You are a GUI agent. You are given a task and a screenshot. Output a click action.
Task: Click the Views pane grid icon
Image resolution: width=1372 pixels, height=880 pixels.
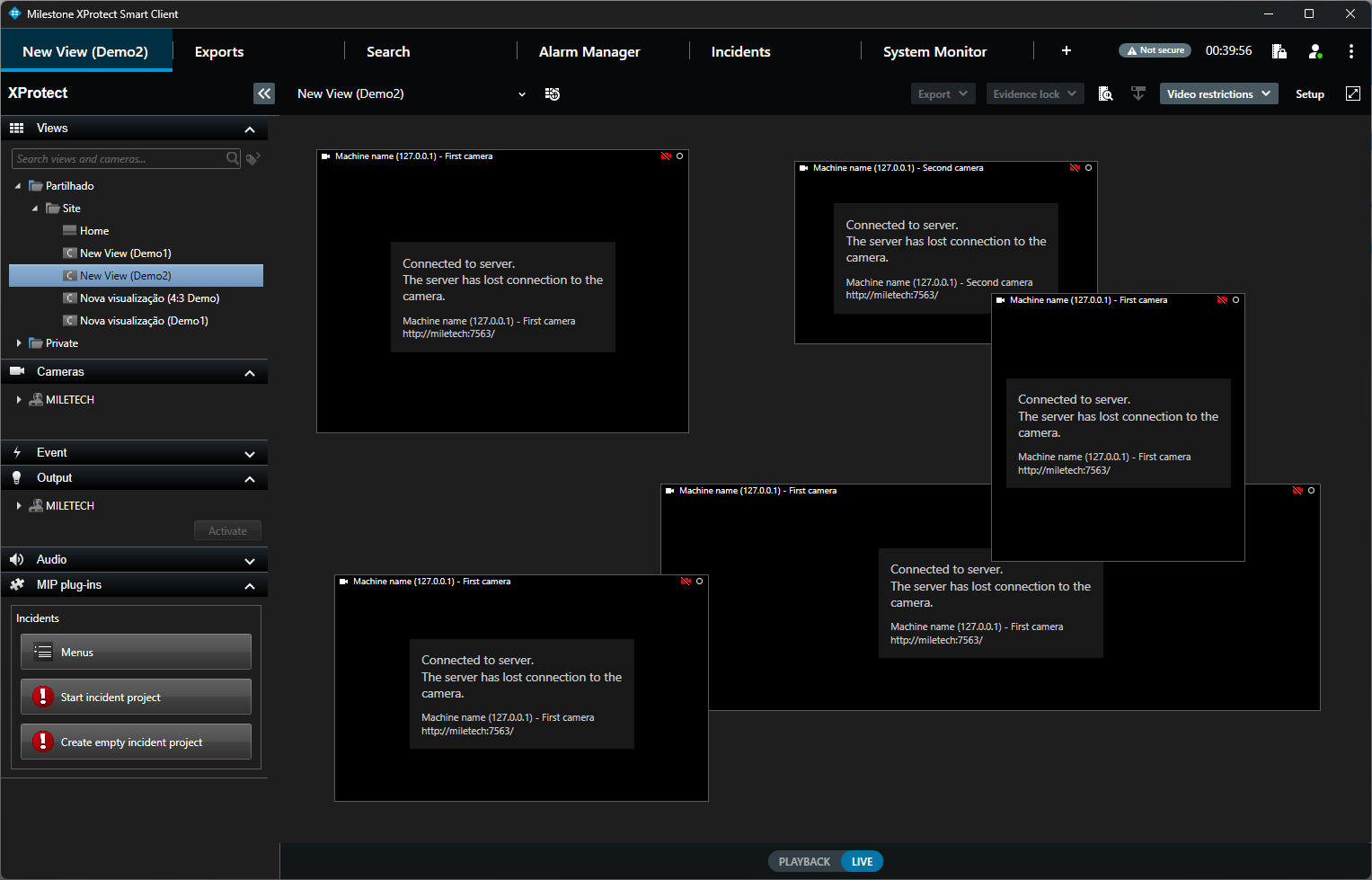16,128
